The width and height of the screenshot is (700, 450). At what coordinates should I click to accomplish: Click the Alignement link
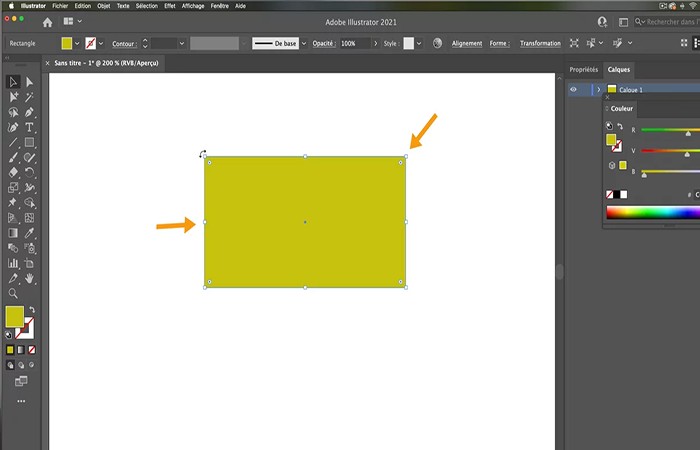pos(466,44)
